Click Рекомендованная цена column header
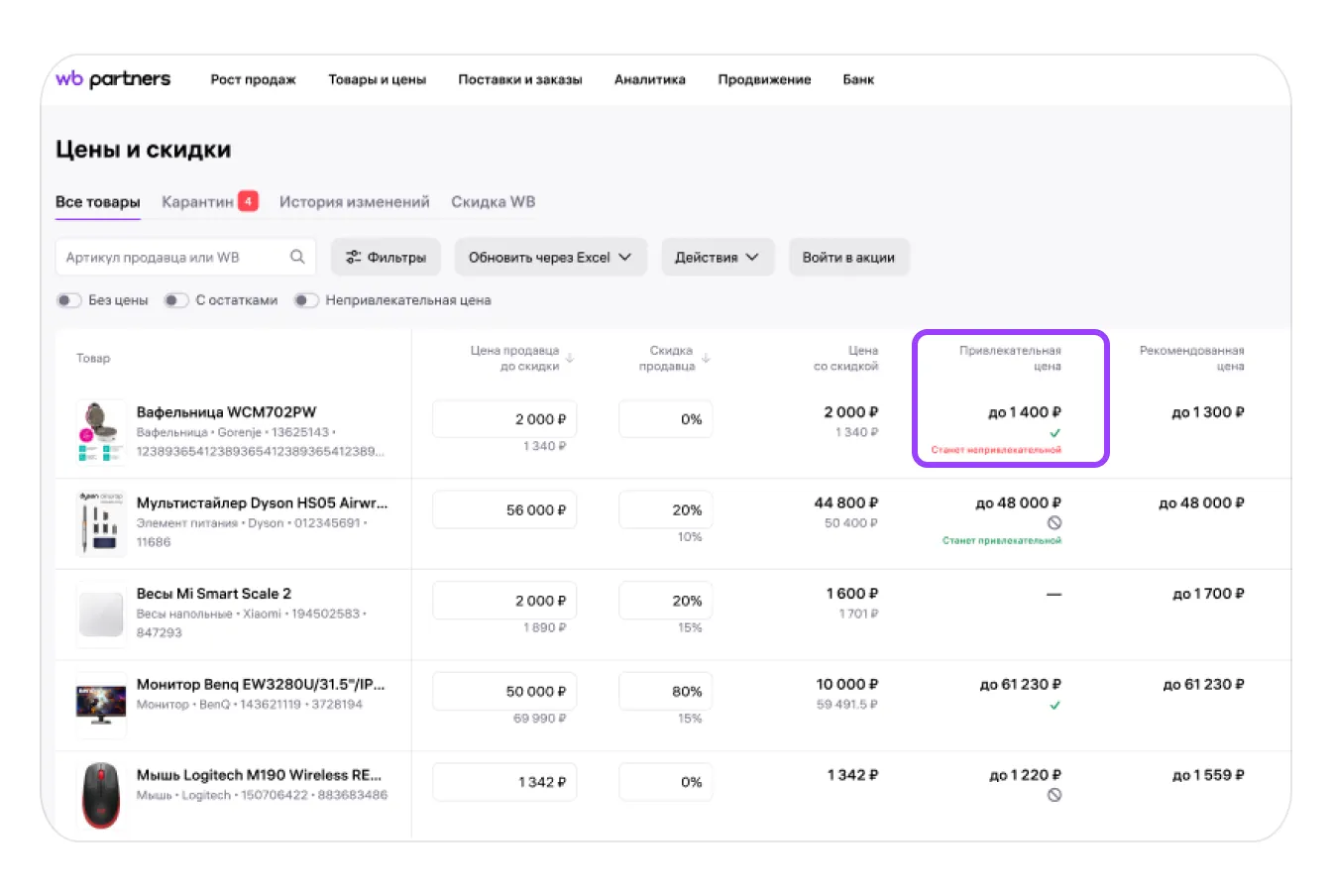The image size is (1332, 896). coord(1191,358)
